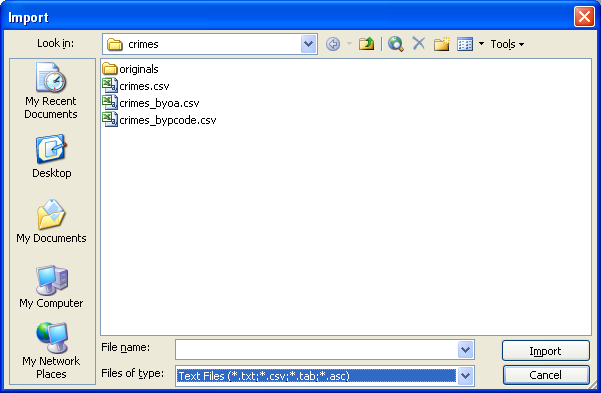The height and width of the screenshot is (393, 601).
Task: Select the Text Files type field
Action: pyautogui.click(x=317, y=376)
